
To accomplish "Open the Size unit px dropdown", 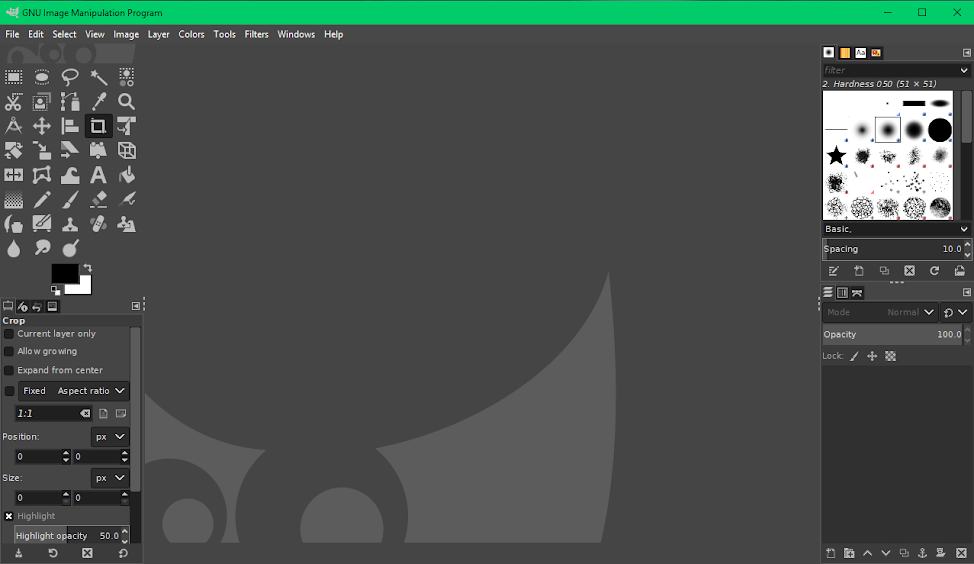I will coord(110,478).
